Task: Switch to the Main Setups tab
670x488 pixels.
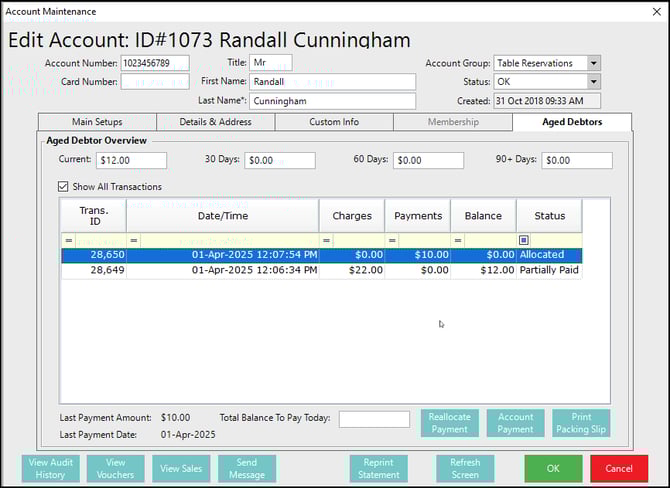Action: (x=97, y=122)
